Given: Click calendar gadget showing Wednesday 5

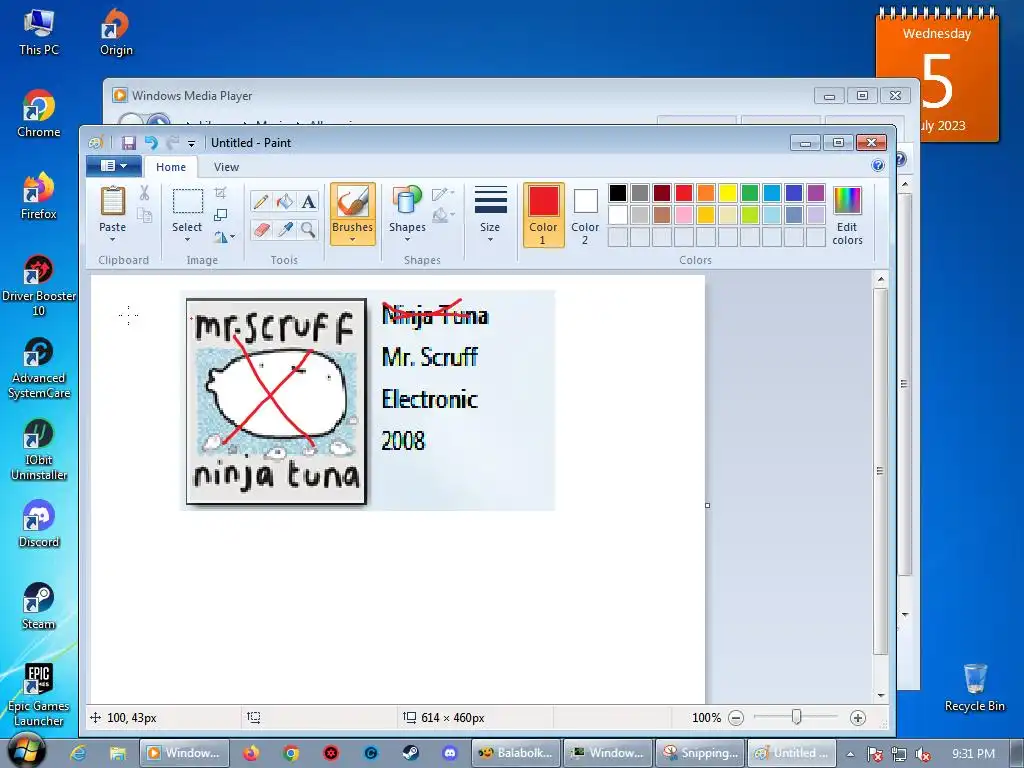Looking at the screenshot, I should coord(937,75).
